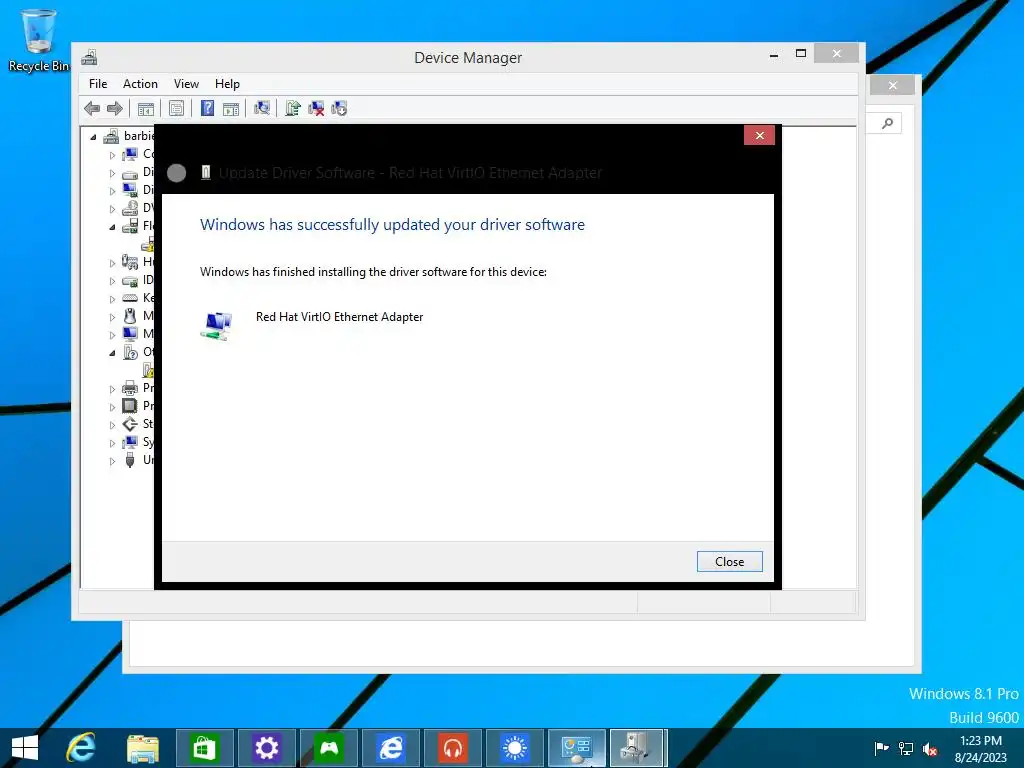Click the muted volume icon in system tray
1024x768 pixels.
pyautogui.click(x=930, y=749)
